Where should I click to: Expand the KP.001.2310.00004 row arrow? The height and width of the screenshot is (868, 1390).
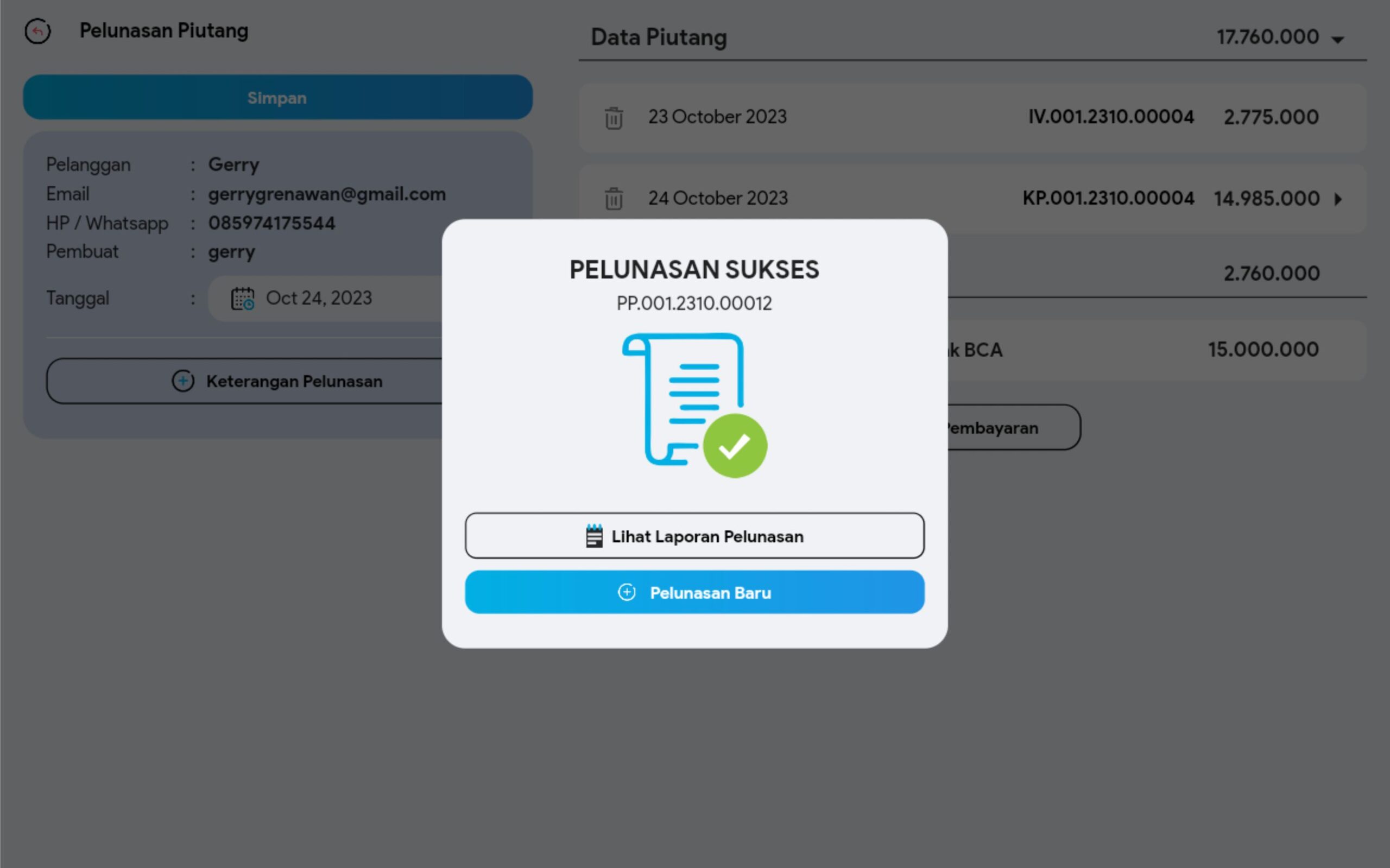[1338, 199]
